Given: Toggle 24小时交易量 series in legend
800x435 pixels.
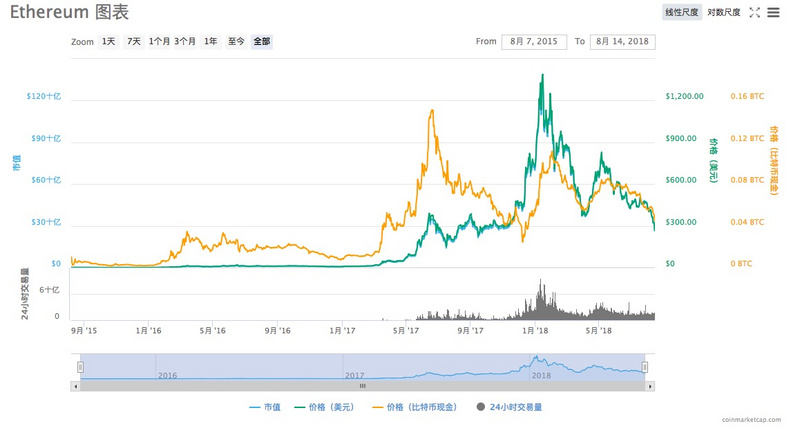Looking at the screenshot, I should [x=509, y=407].
